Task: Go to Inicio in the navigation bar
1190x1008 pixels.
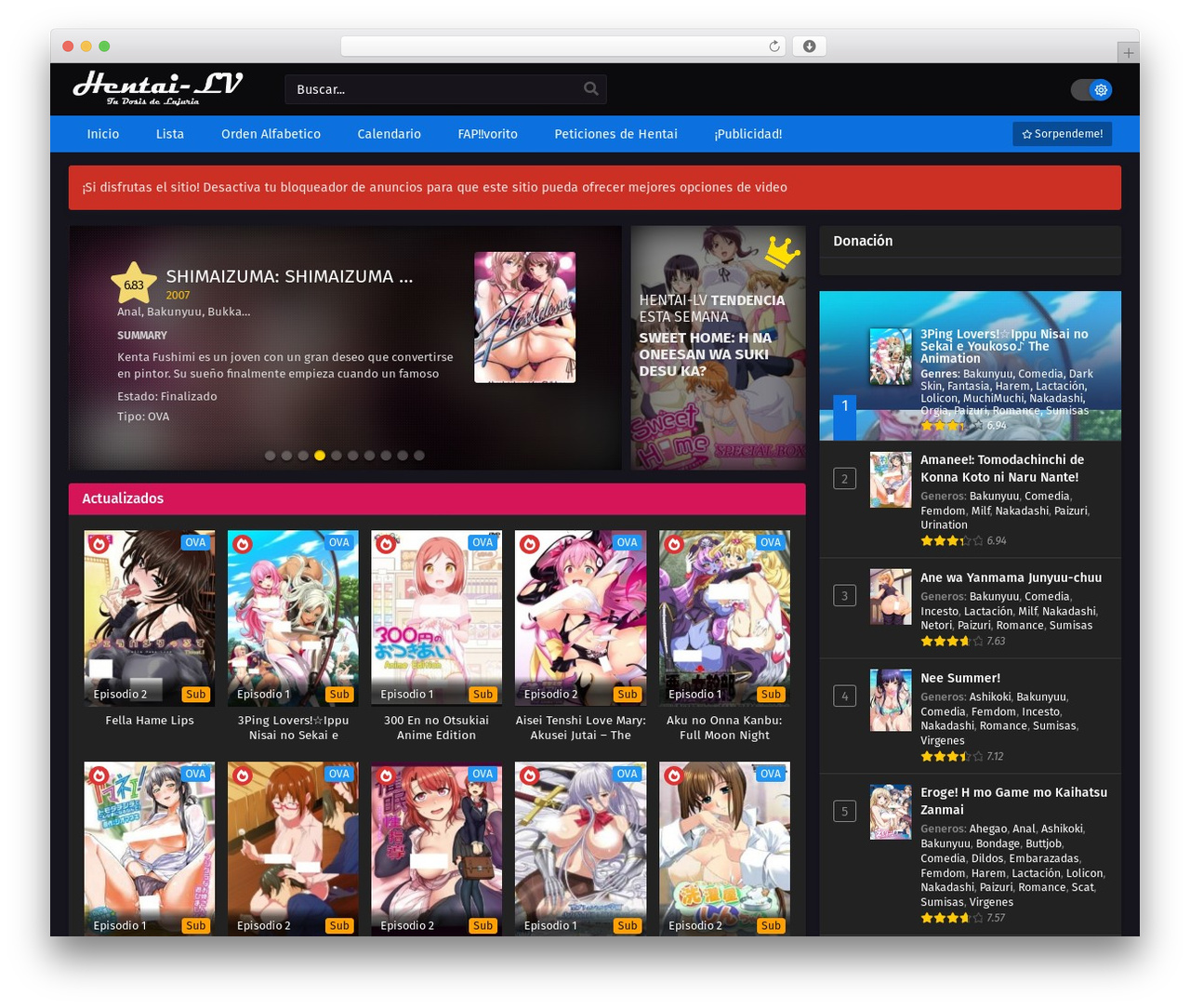Action: coord(103,134)
